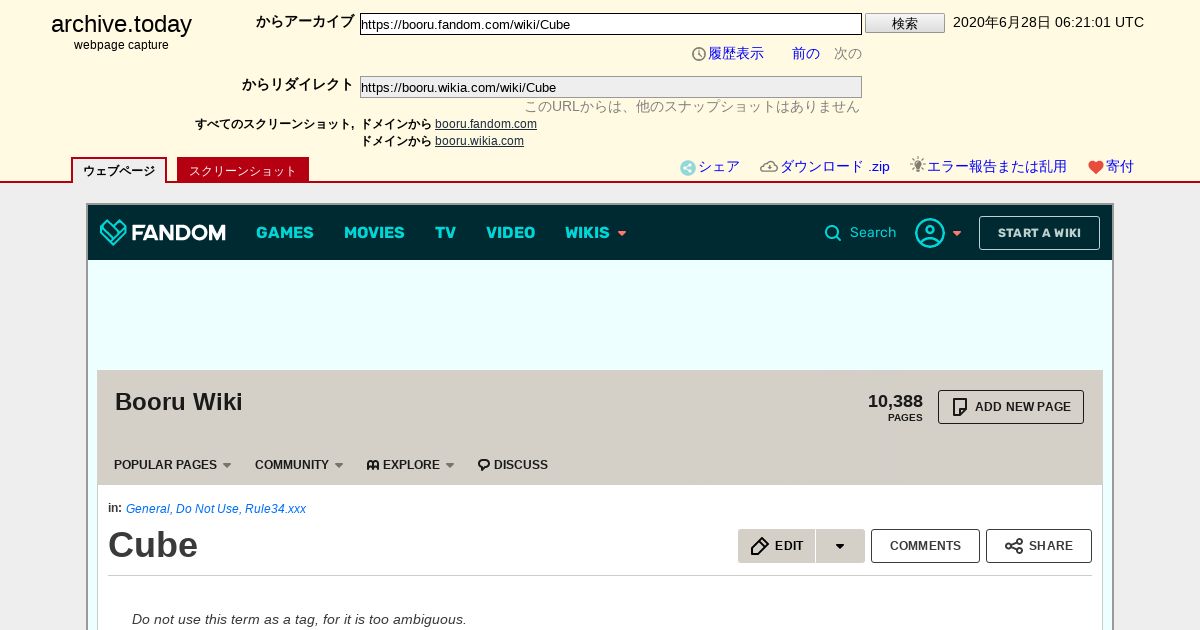Viewport: 1200px width, 630px height.
Task: Click the history clock icon
Action: pyautogui.click(x=699, y=54)
